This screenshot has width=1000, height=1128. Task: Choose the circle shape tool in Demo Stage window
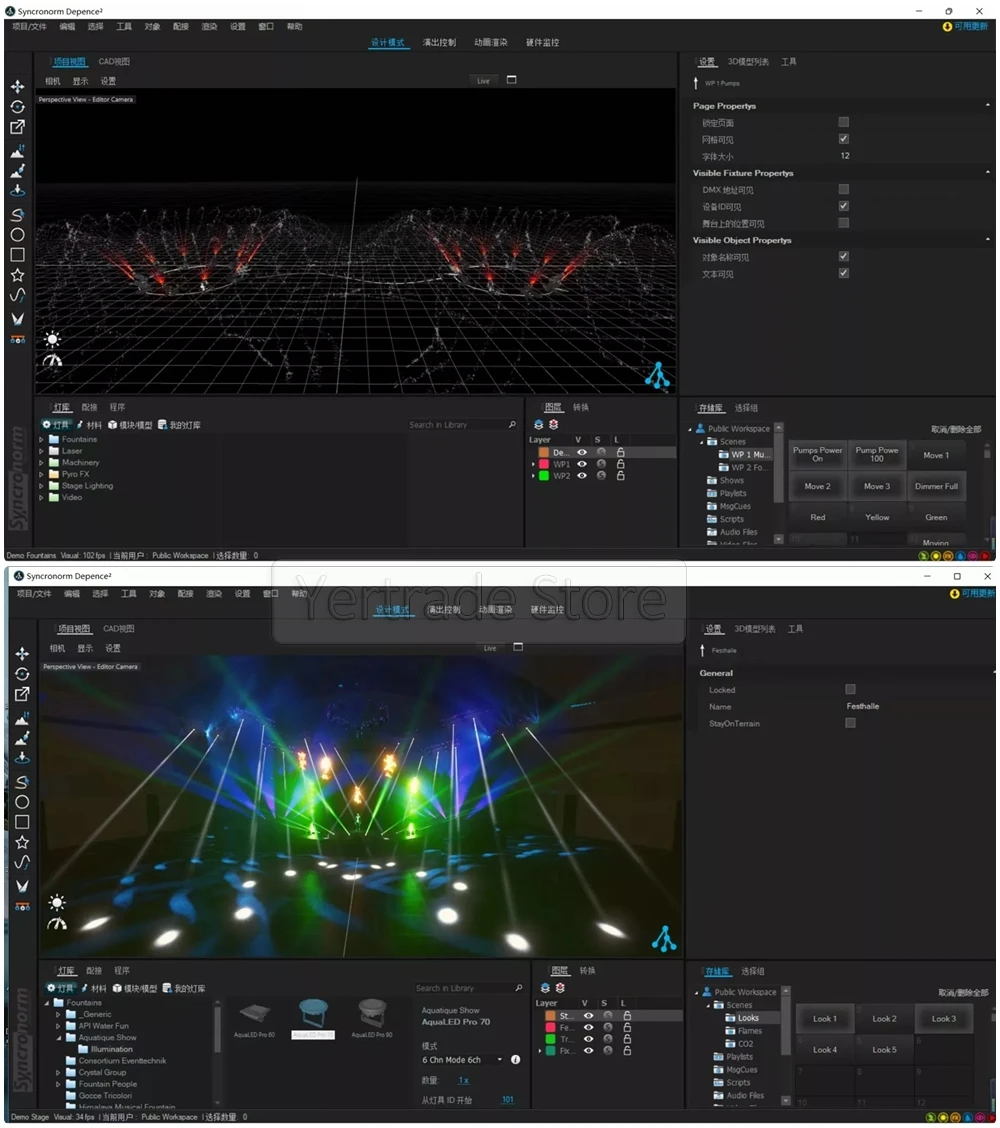[x=22, y=801]
